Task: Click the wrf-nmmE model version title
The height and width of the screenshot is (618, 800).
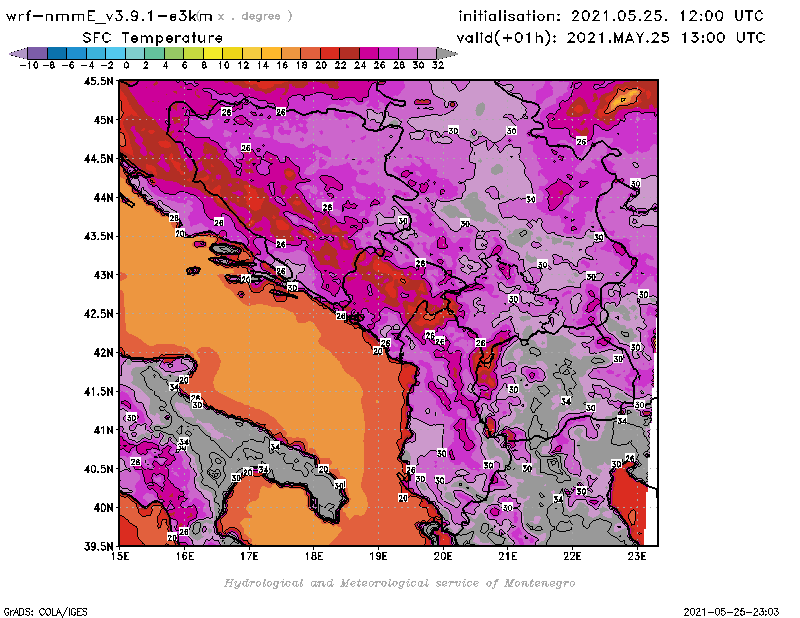Action: 108,16
